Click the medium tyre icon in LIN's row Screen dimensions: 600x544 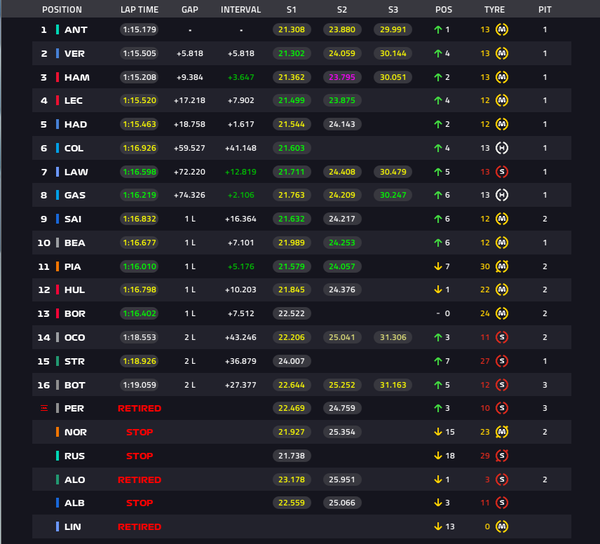click(502, 527)
